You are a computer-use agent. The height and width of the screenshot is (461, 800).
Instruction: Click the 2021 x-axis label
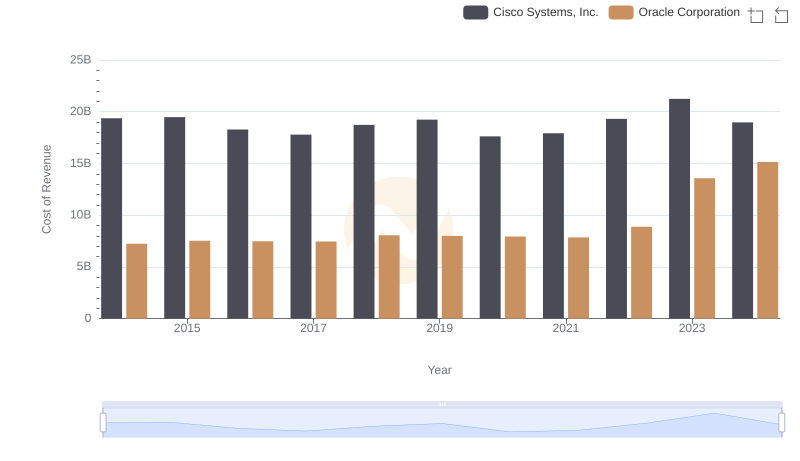pos(566,328)
